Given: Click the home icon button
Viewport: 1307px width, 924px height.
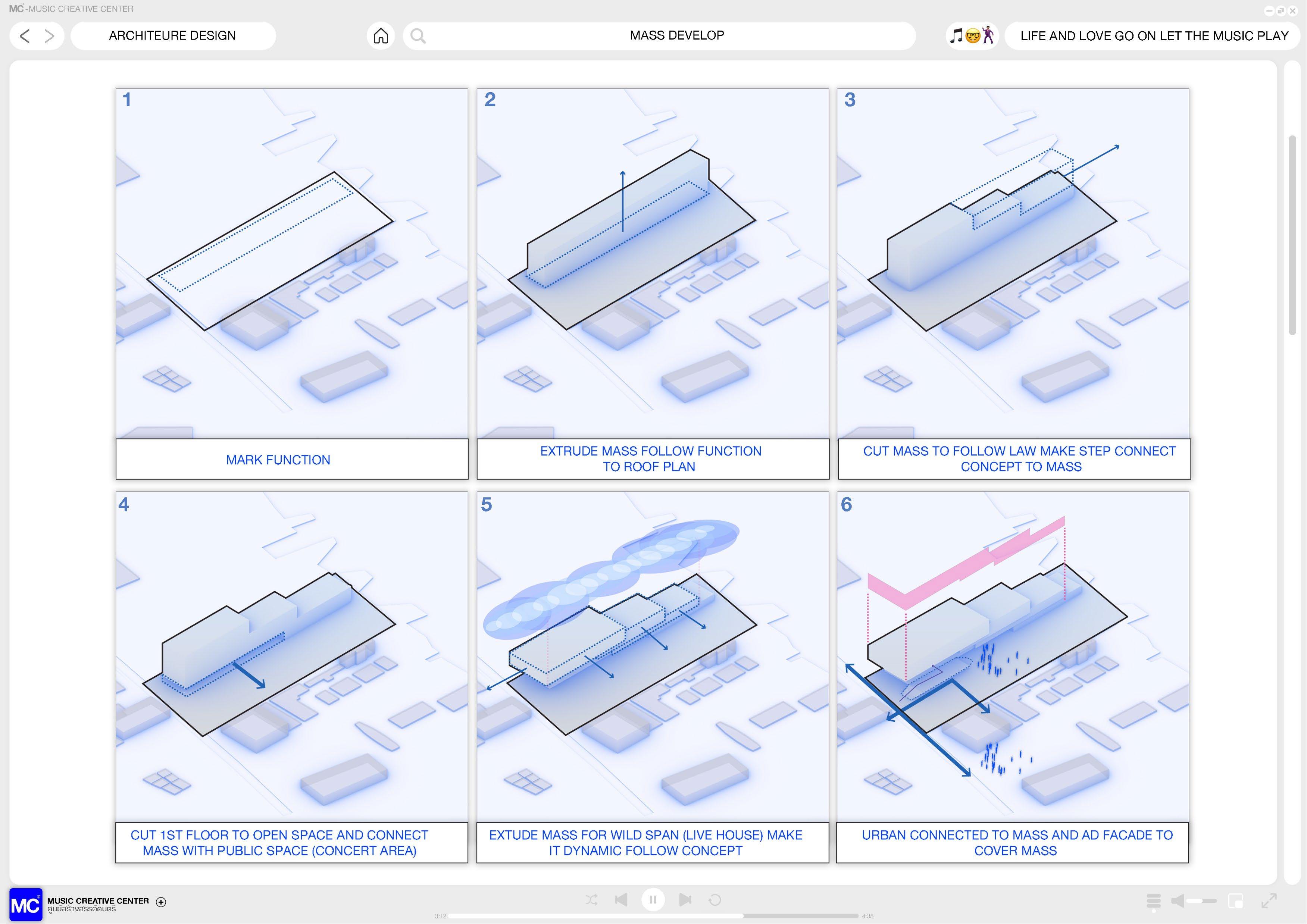Looking at the screenshot, I should [x=380, y=36].
